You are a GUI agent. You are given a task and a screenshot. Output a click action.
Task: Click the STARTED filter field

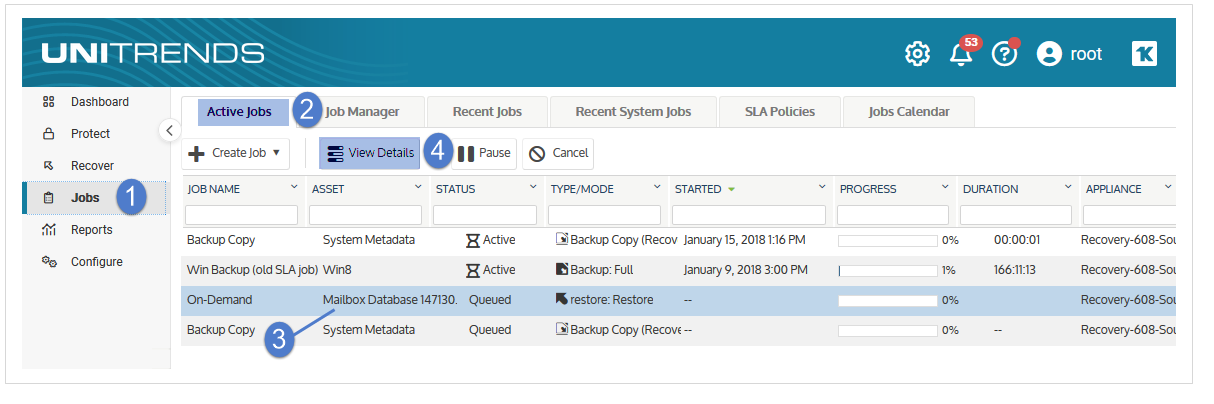[x=749, y=215]
